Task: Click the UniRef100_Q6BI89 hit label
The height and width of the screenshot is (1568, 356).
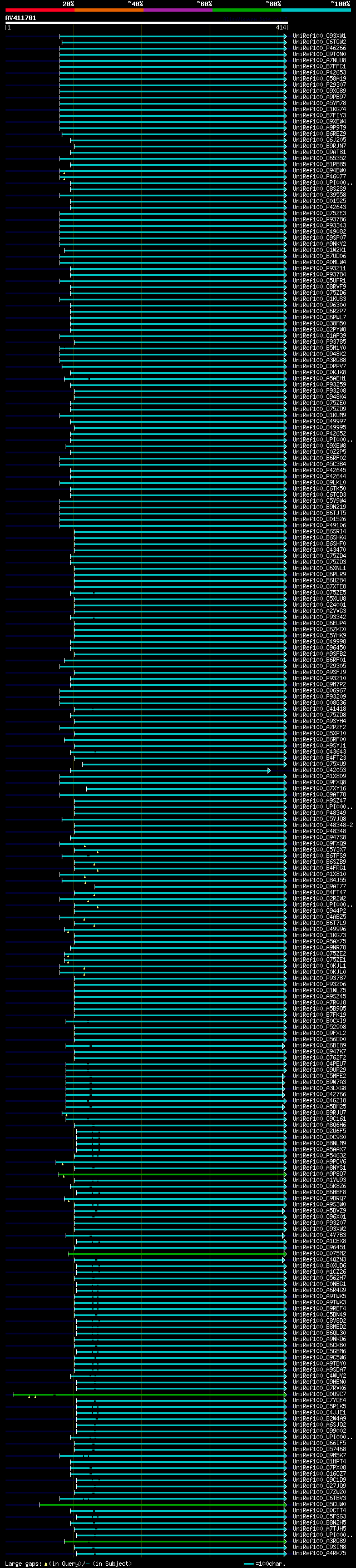Action: [x=319, y=1045]
